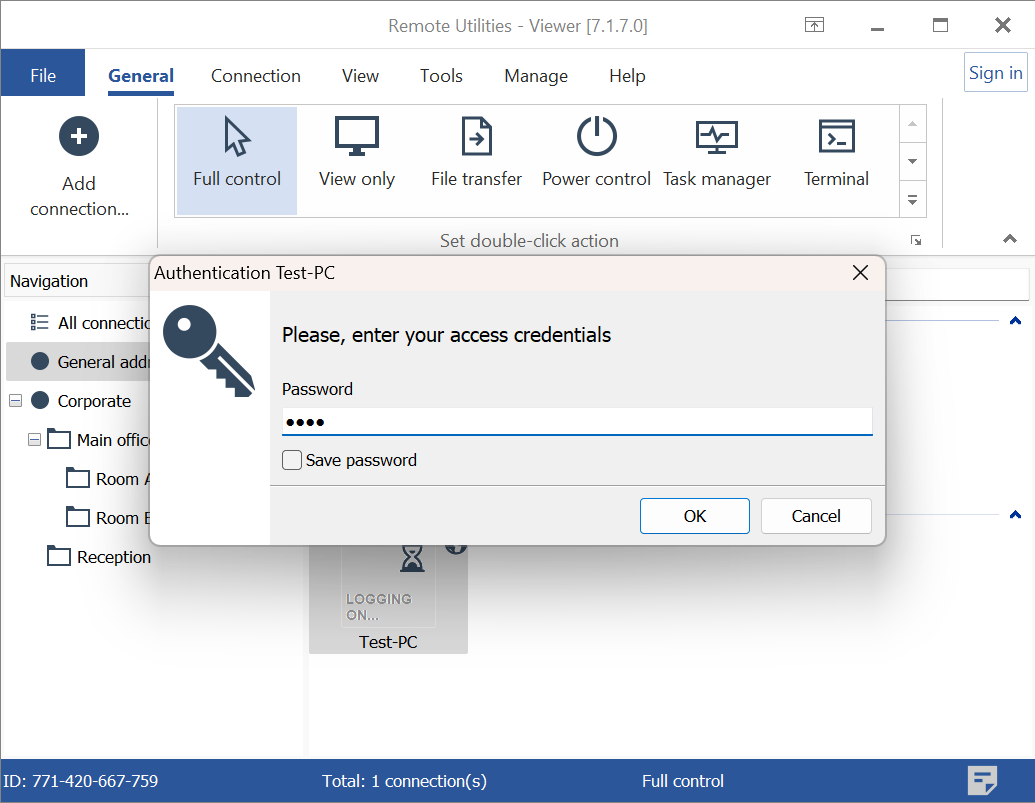
Task: Select the Full control mode icon
Action: [x=237, y=138]
